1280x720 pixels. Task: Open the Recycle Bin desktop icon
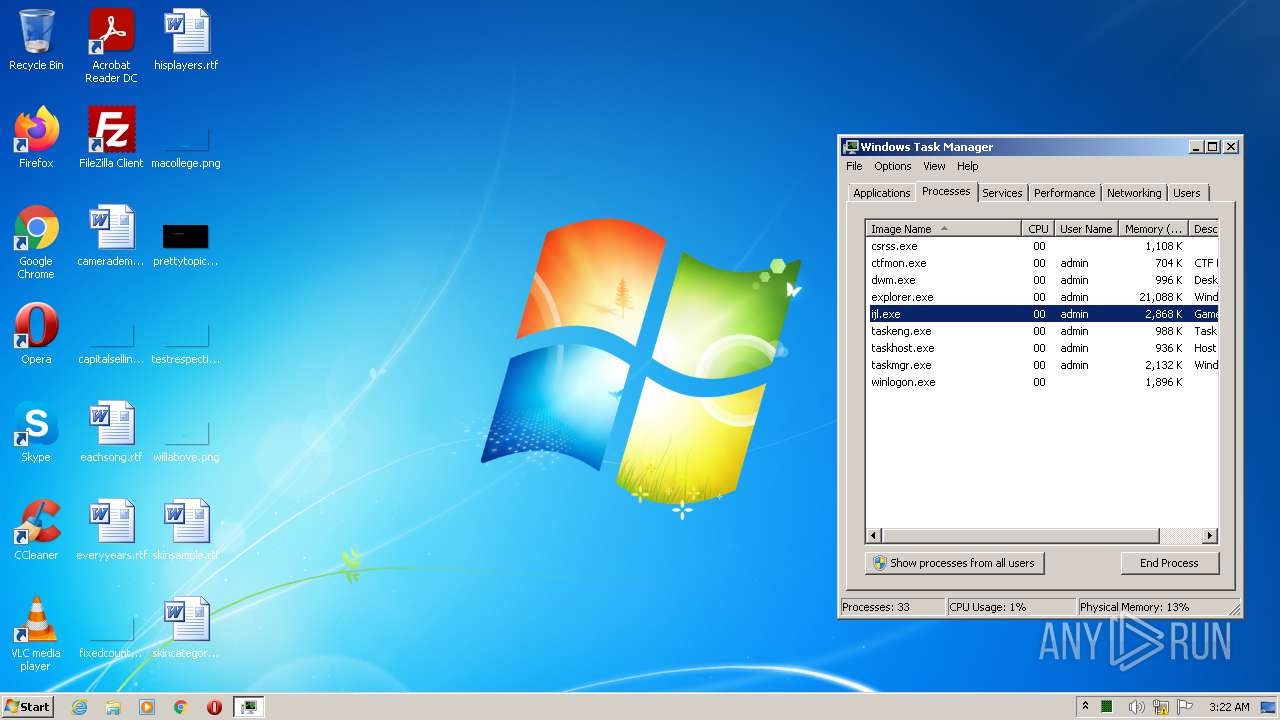[x=36, y=40]
